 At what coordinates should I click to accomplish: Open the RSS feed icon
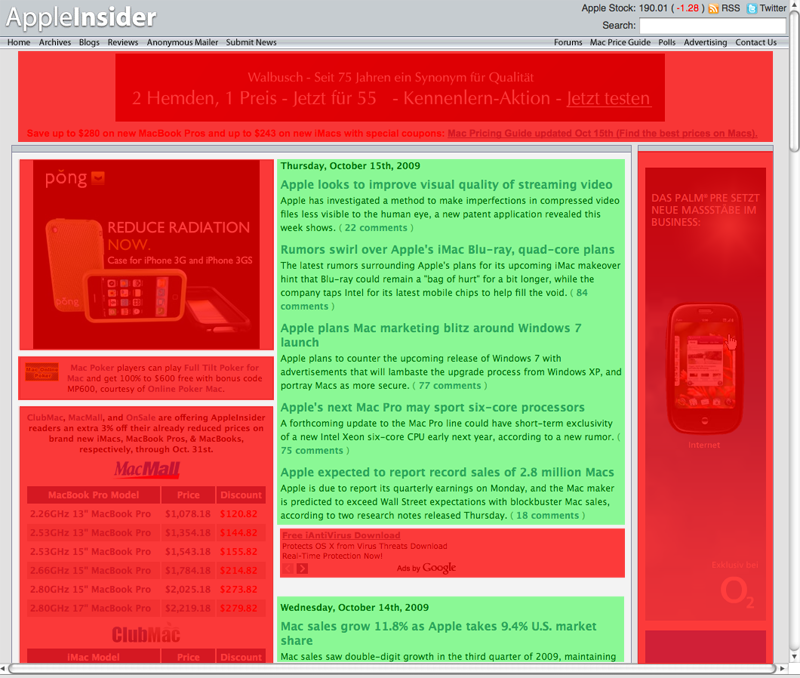[x=713, y=9]
